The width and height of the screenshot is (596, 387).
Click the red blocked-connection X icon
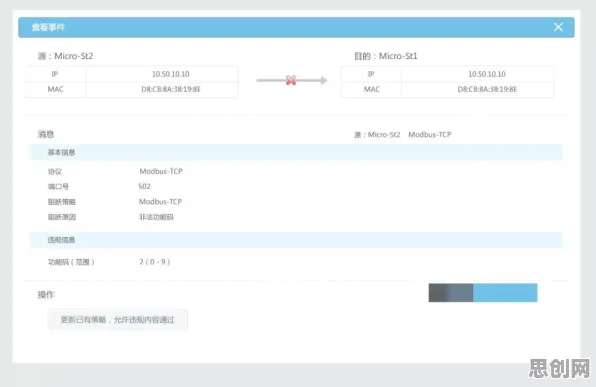[x=291, y=80]
